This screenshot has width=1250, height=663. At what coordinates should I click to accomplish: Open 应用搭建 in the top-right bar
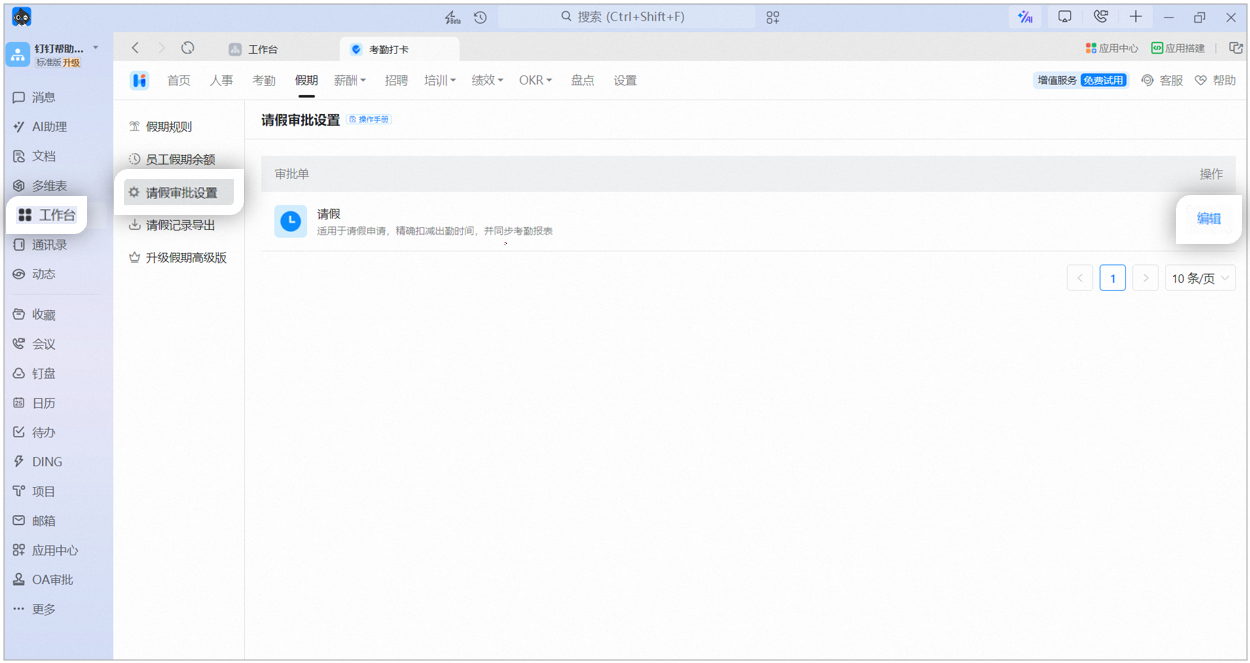(1178, 48)
